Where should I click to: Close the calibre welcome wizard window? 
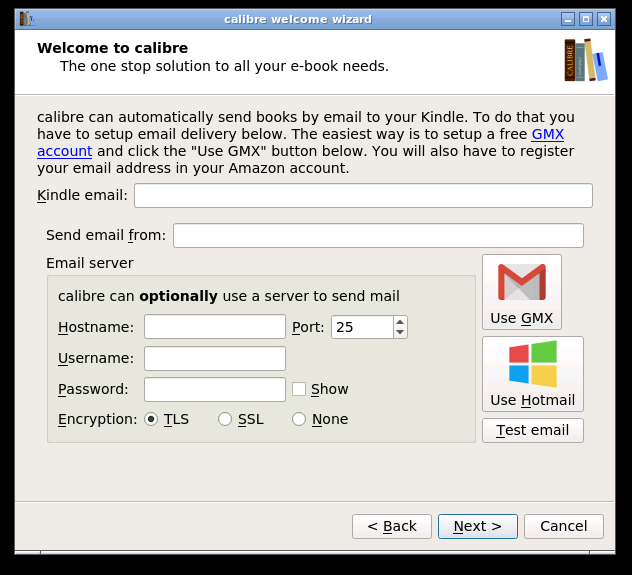click(604, 19)
